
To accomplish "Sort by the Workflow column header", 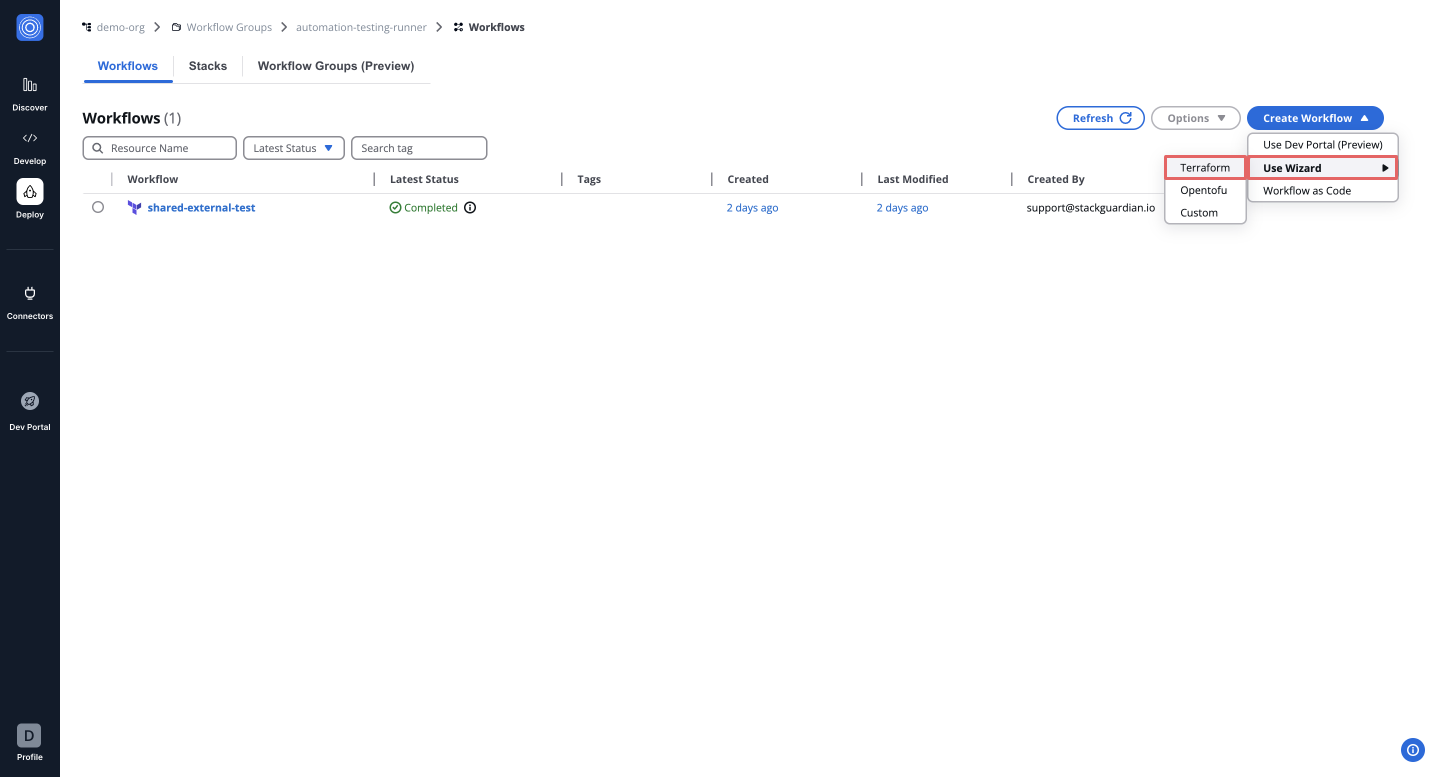I will (153, 180).
